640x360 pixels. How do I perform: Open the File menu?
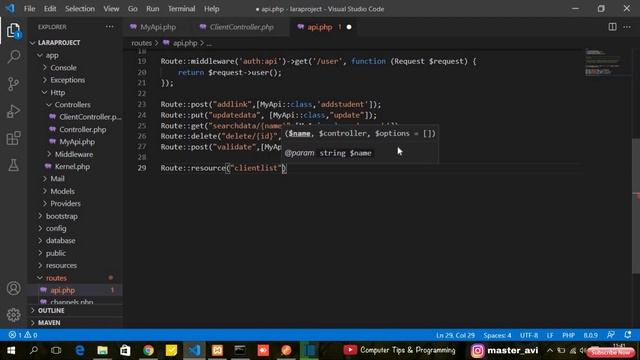[29, 9]
